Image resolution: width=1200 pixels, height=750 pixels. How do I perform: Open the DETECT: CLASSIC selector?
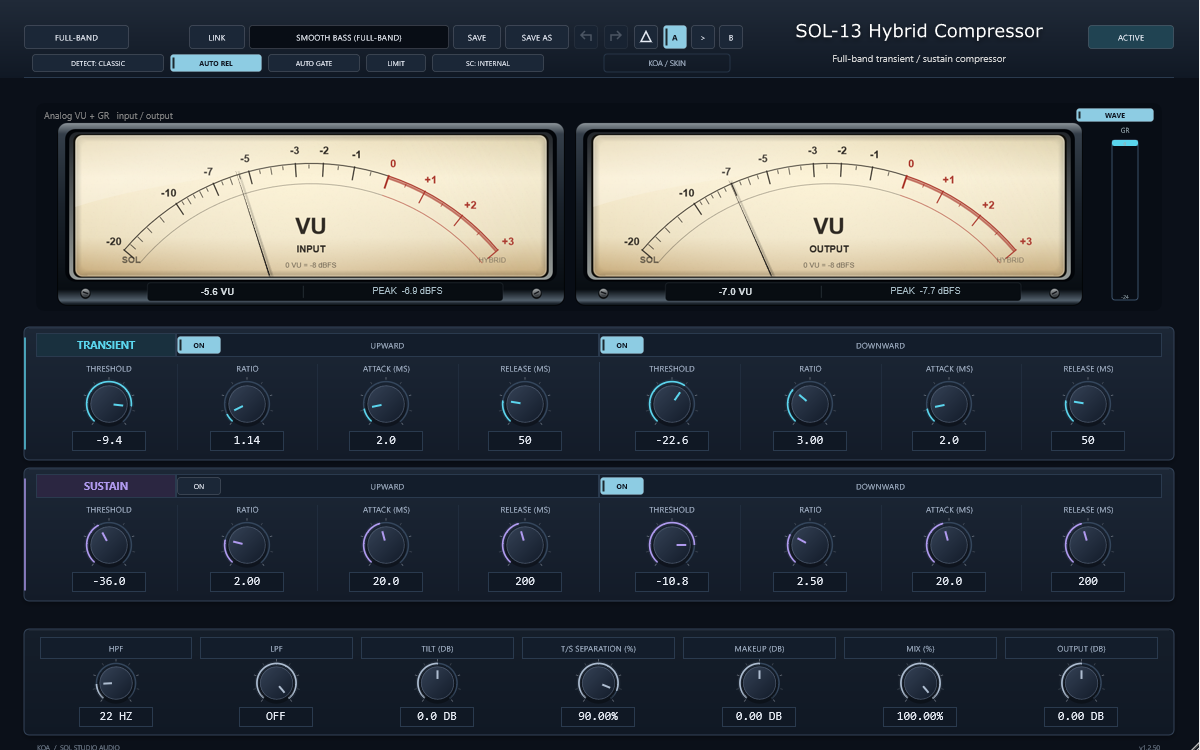98,63
